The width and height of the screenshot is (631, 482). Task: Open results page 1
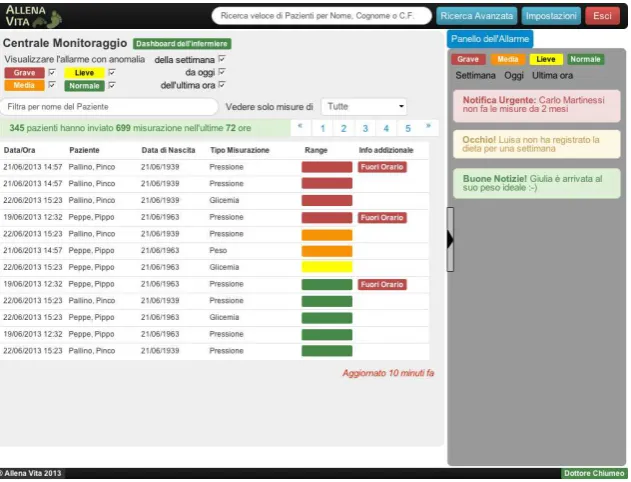pos(322,128)
